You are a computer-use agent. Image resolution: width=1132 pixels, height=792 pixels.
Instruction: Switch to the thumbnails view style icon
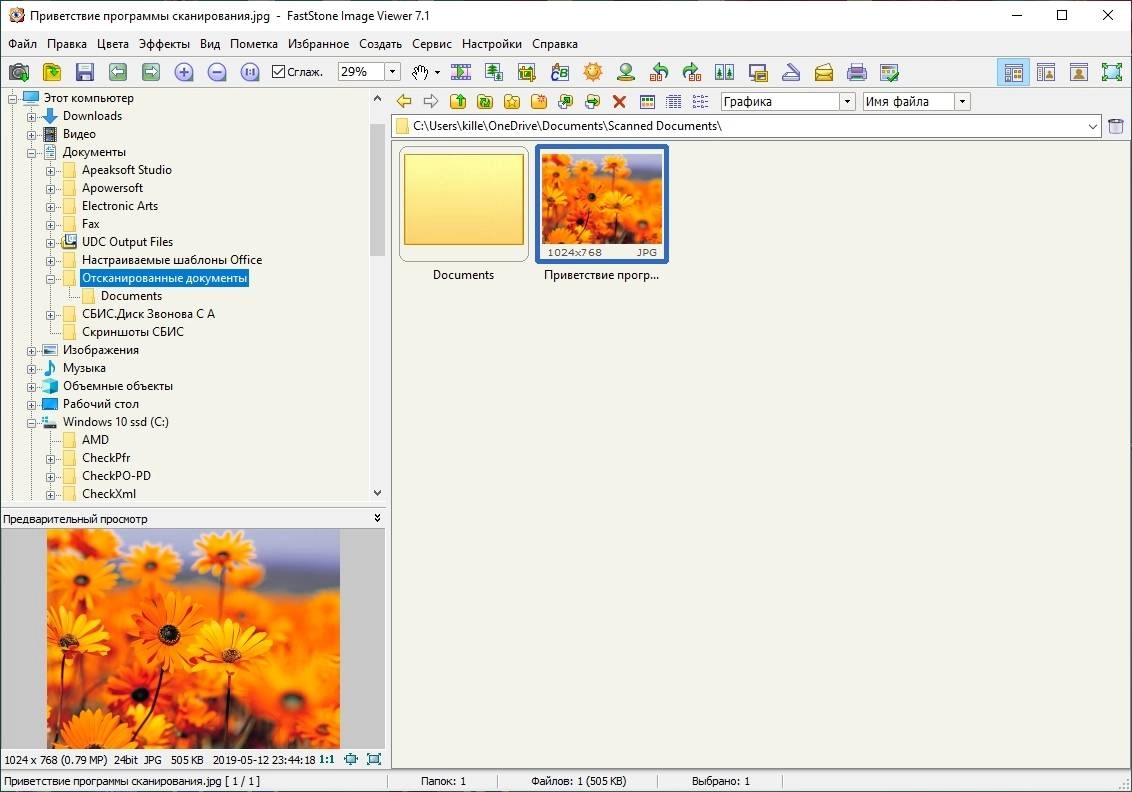tap(648, 102)
